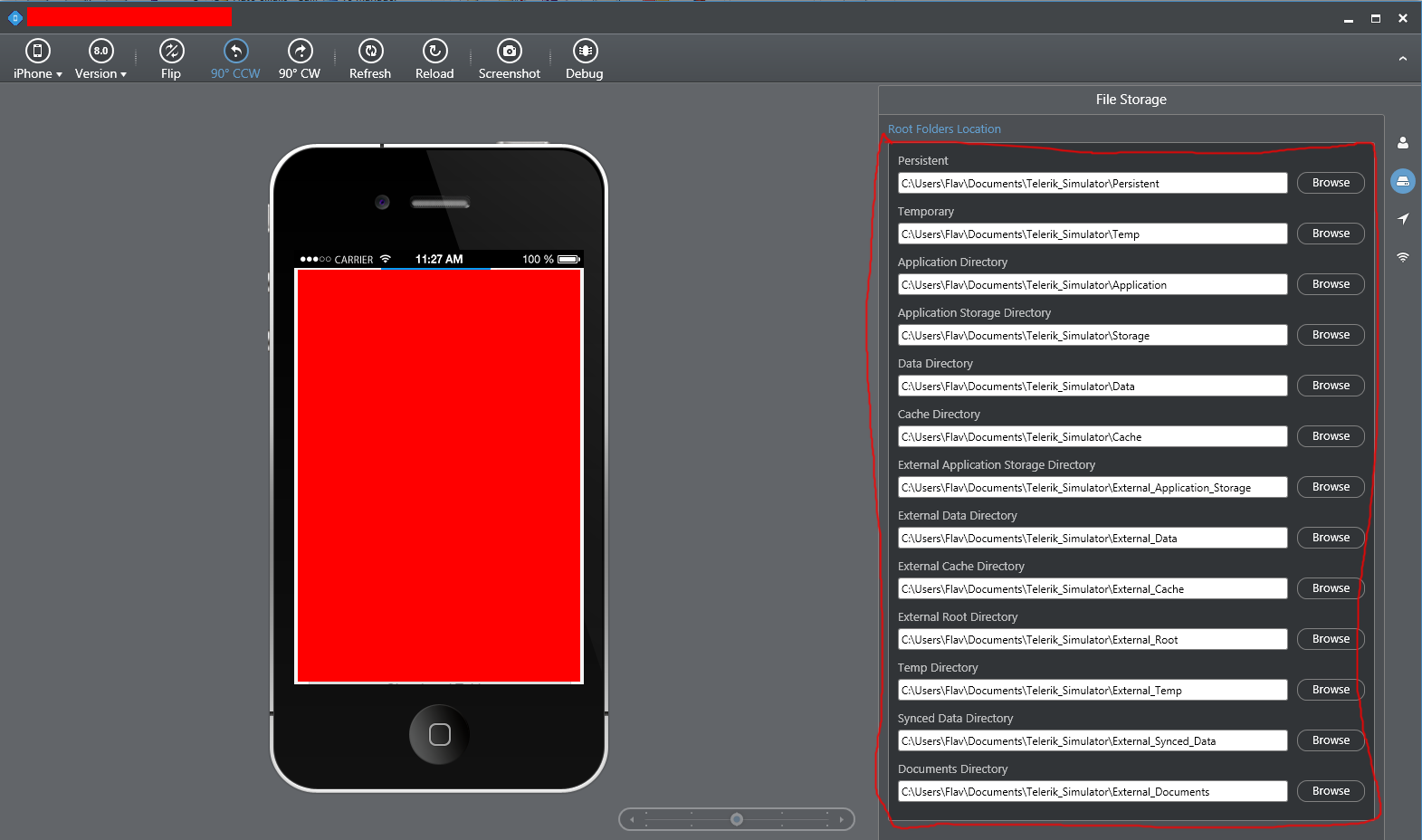The height and width of the screenshot is (840, 1422).
Task: Click the 100 % battery indicator on phone
Action: click(550, 259)
